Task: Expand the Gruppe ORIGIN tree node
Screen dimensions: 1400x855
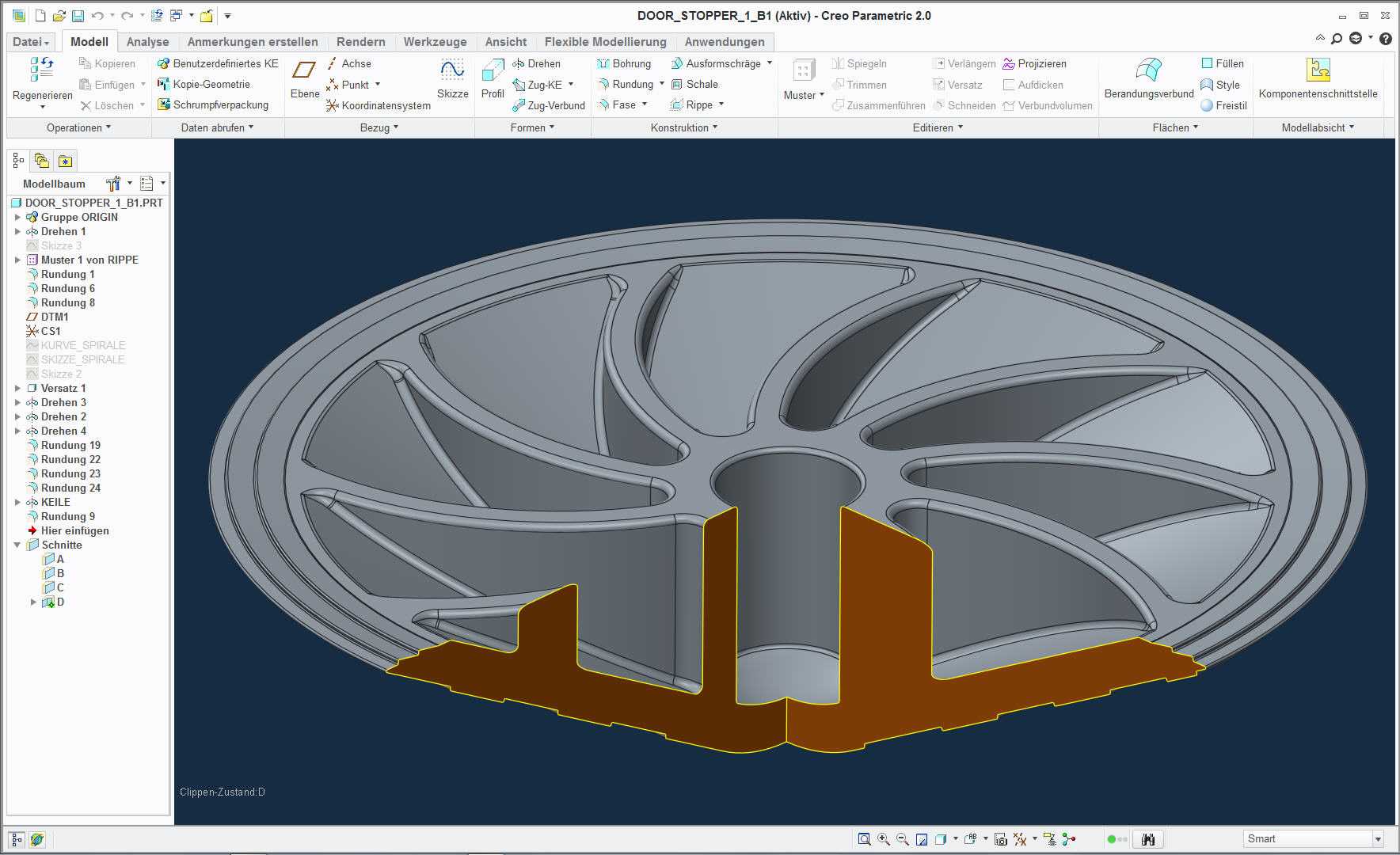Action: [17, 217]
